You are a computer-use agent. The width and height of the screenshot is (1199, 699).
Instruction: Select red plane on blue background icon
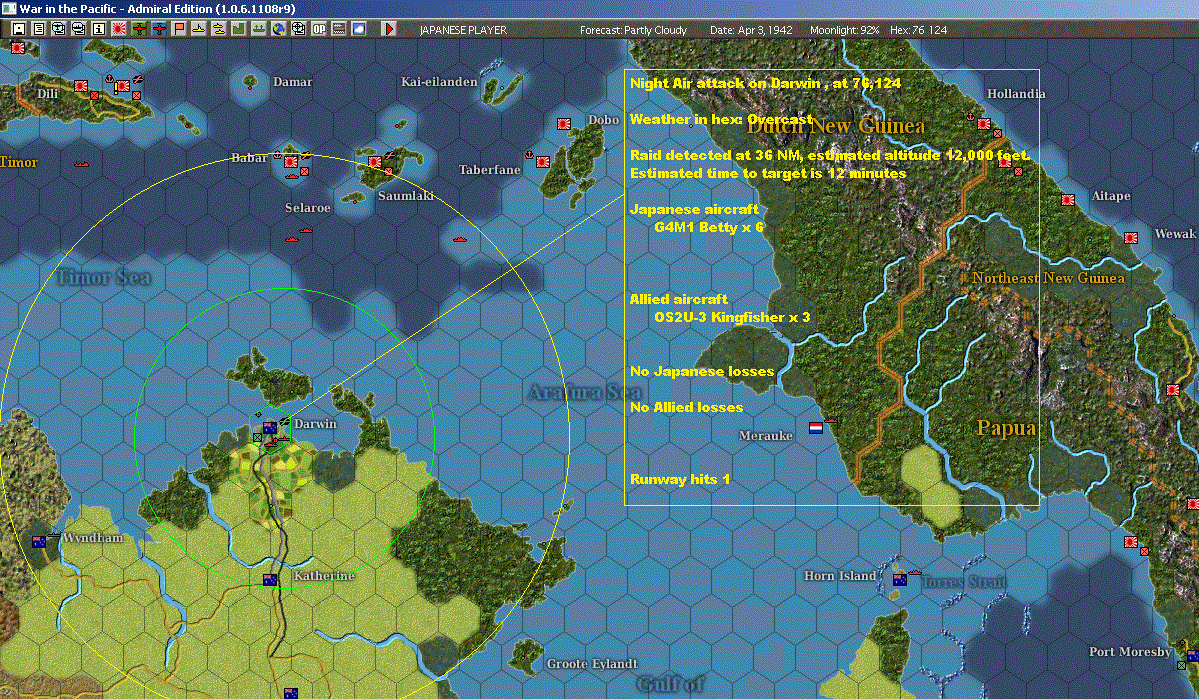pyautogui.click(x=158, y=29)
